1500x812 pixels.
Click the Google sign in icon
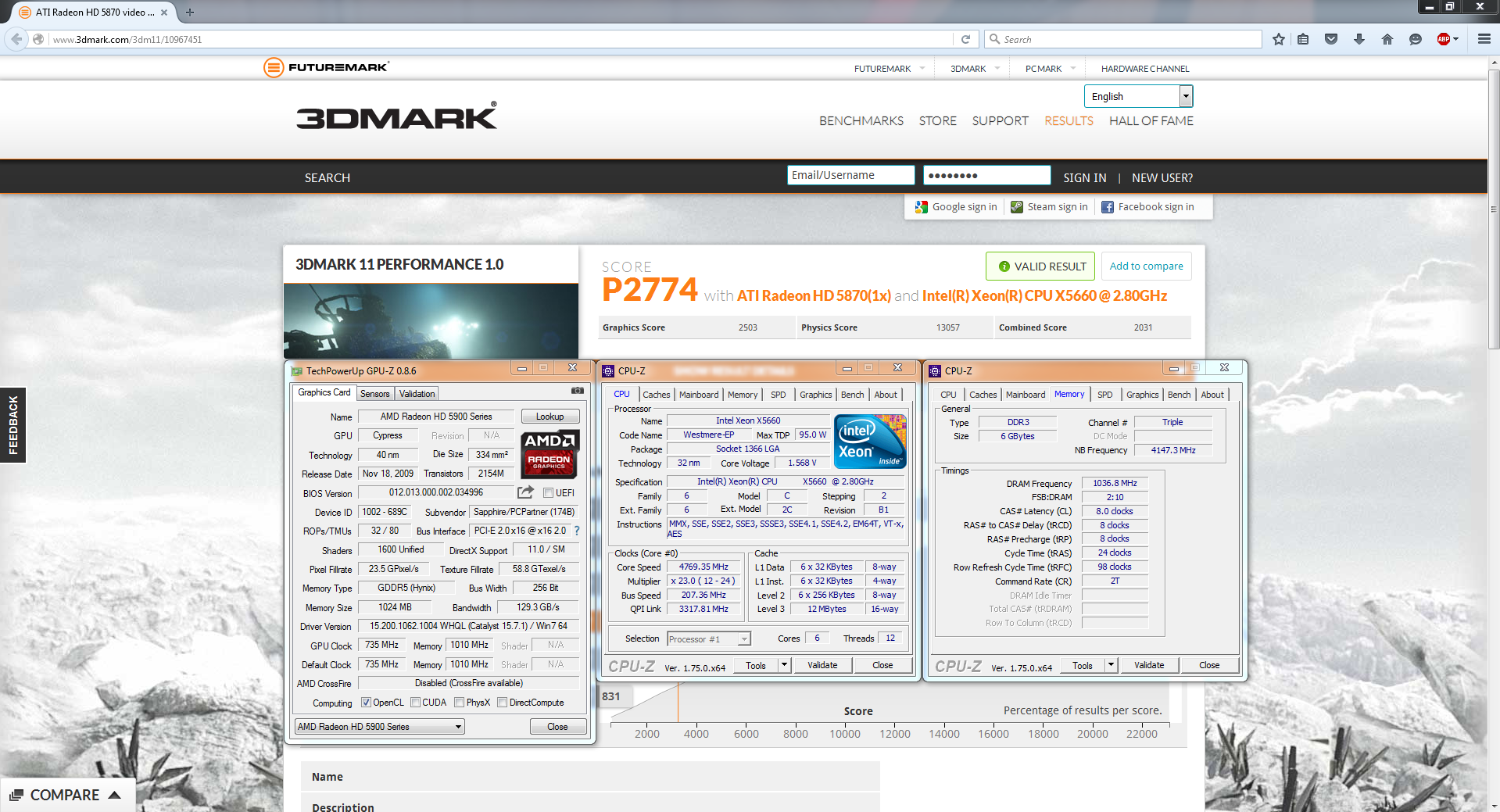pos(922,207)
